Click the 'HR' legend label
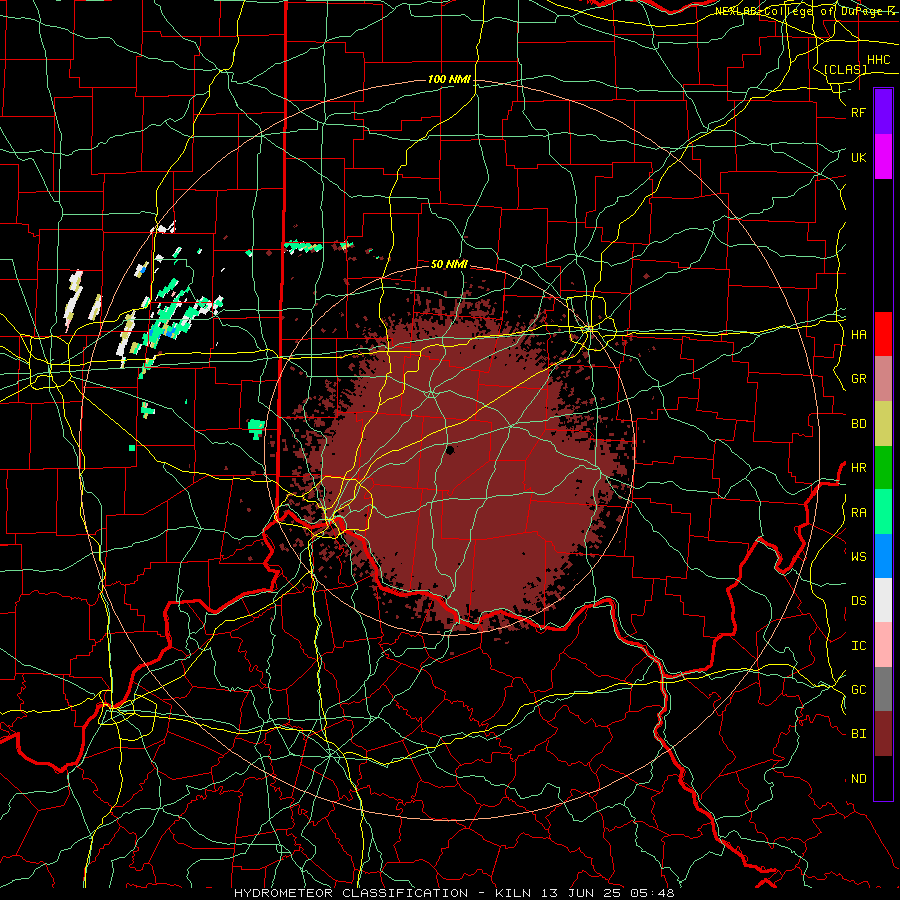 [x=858, y=468]
